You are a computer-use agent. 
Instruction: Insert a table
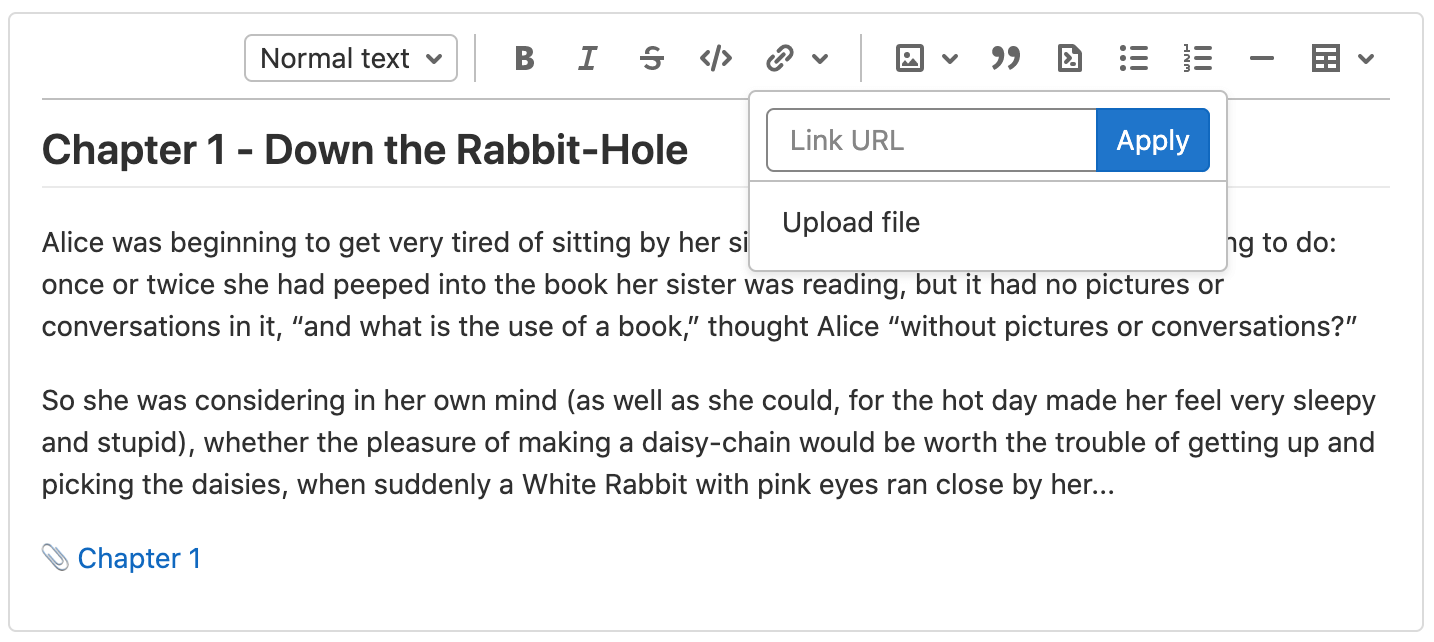tap(1325, 58)
